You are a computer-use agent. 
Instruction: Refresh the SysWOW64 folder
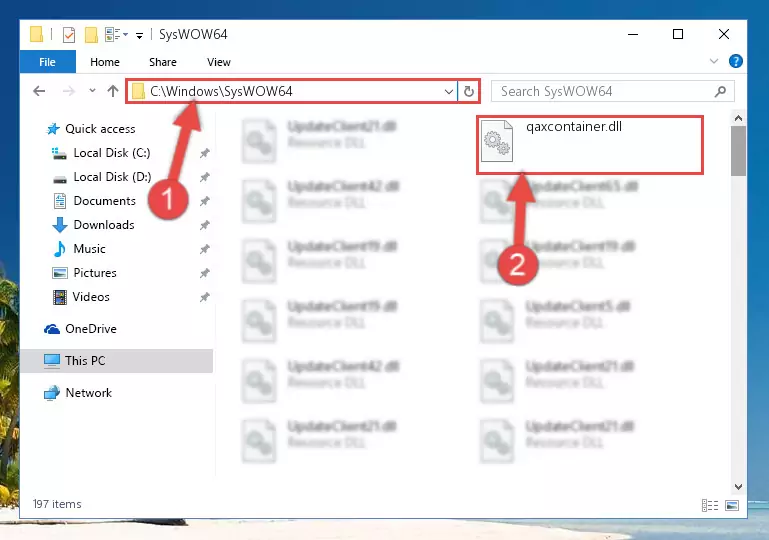tap(469, 91)
